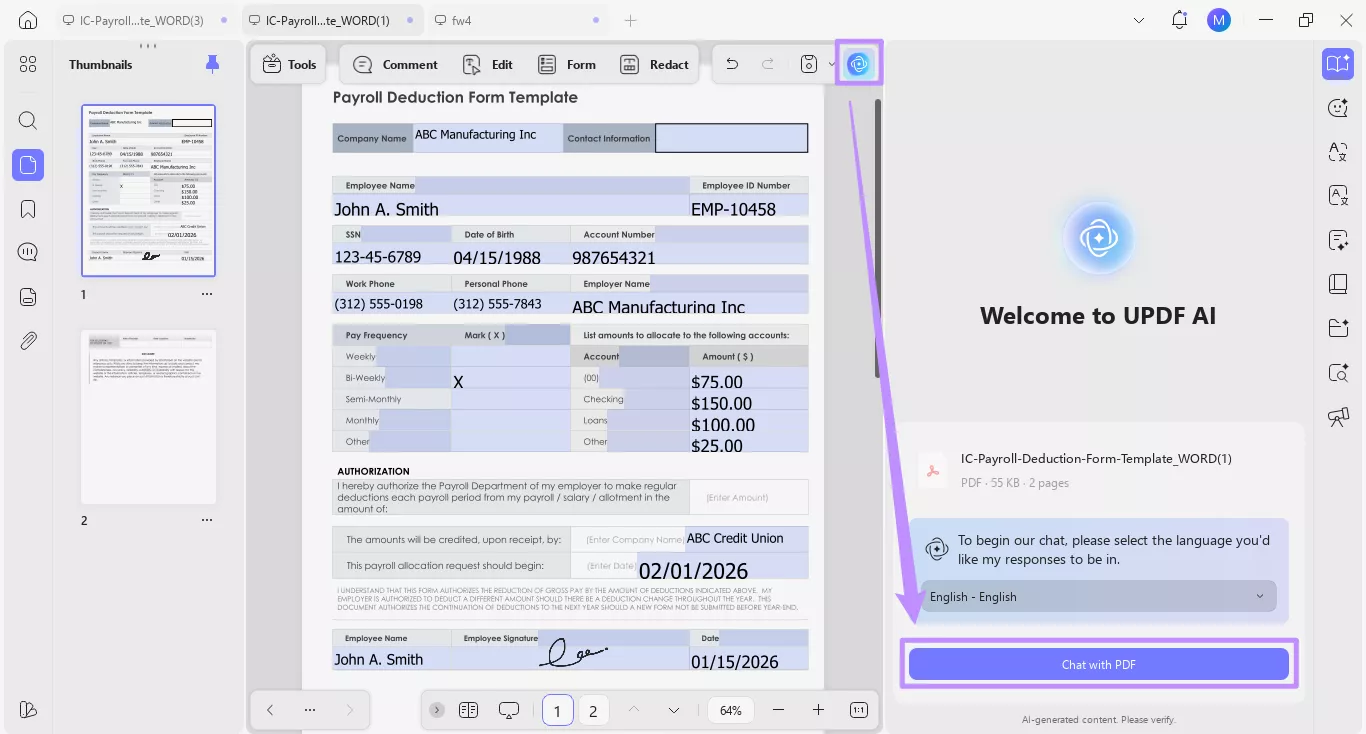This screenshot has height=734, width=1366.
Task: Open the English - English language dropdown
Action: point(1098,597)
